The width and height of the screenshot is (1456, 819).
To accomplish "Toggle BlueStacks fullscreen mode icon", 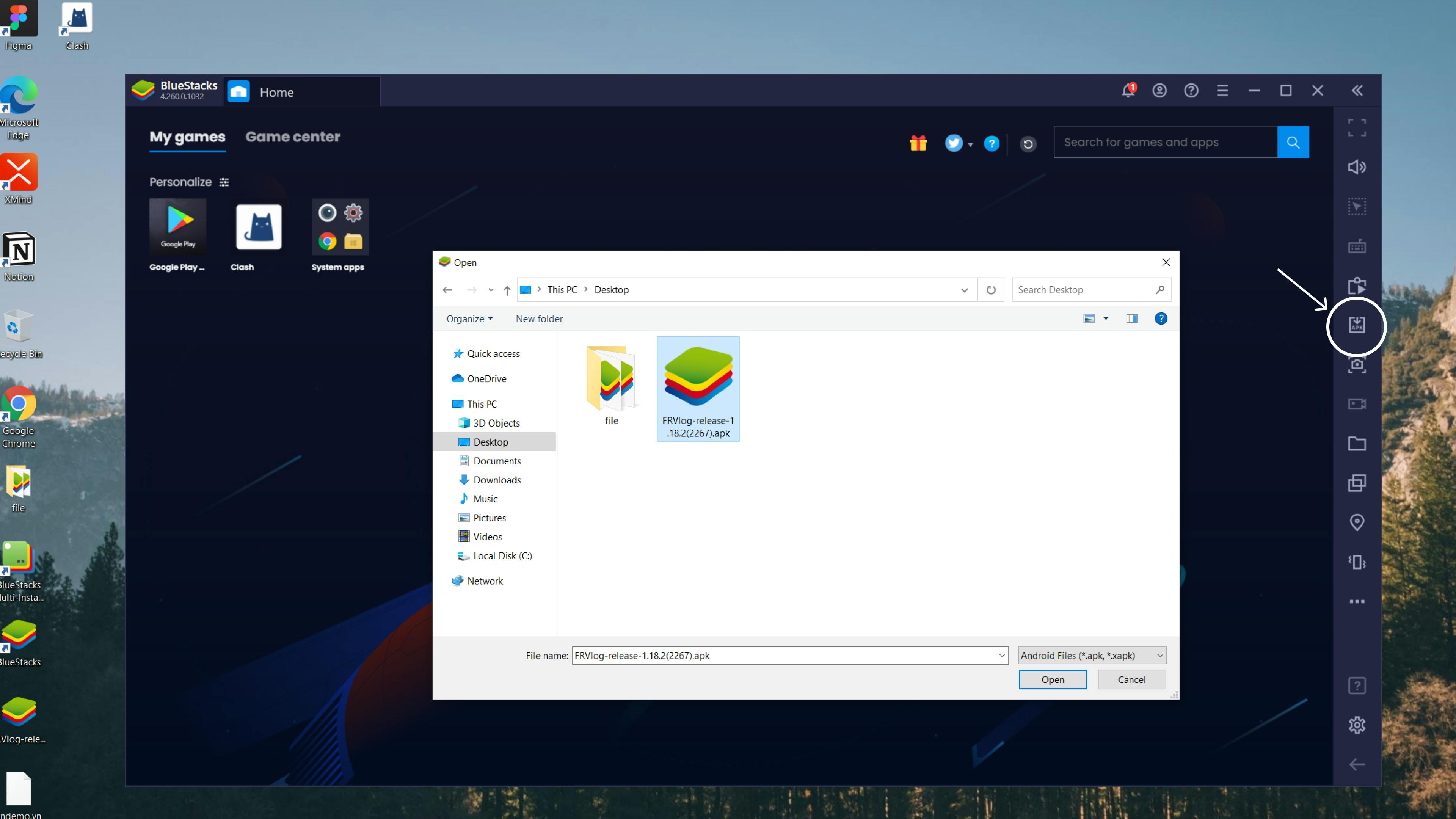I will [x=1357, y=128].
